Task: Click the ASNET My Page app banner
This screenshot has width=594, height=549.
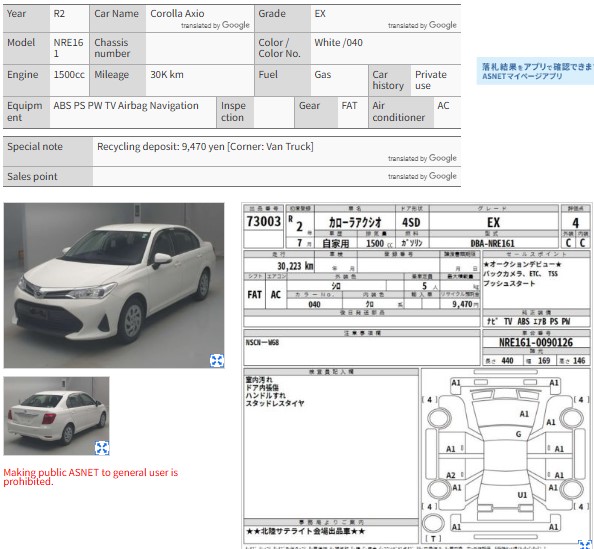Action: [x=535, y=71]
